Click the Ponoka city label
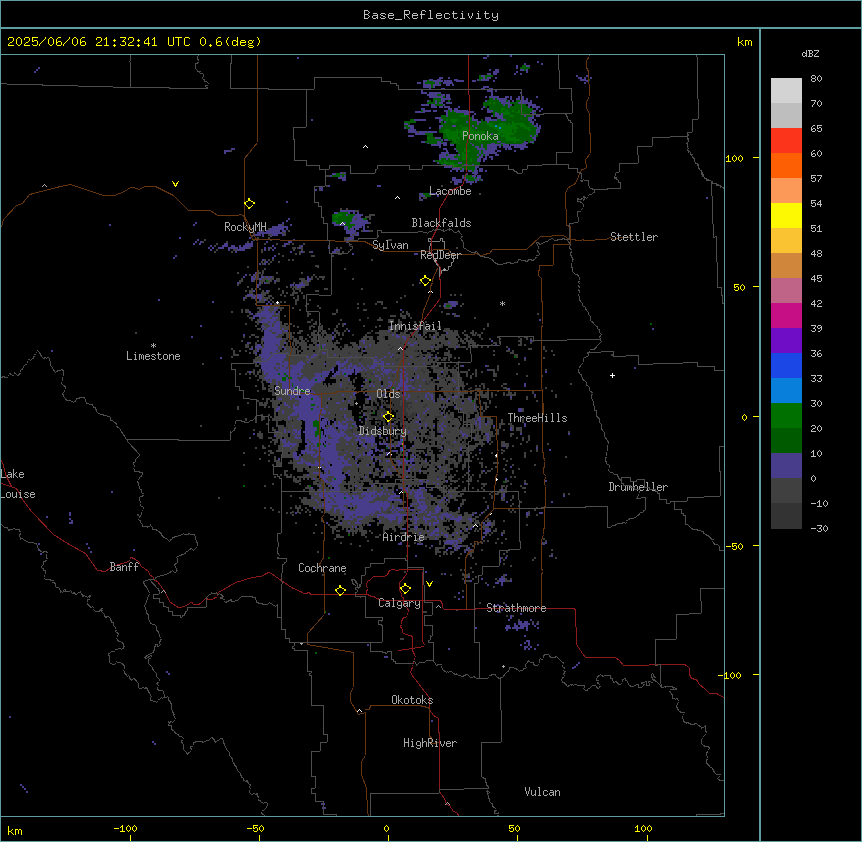 (x=480, y=136)
